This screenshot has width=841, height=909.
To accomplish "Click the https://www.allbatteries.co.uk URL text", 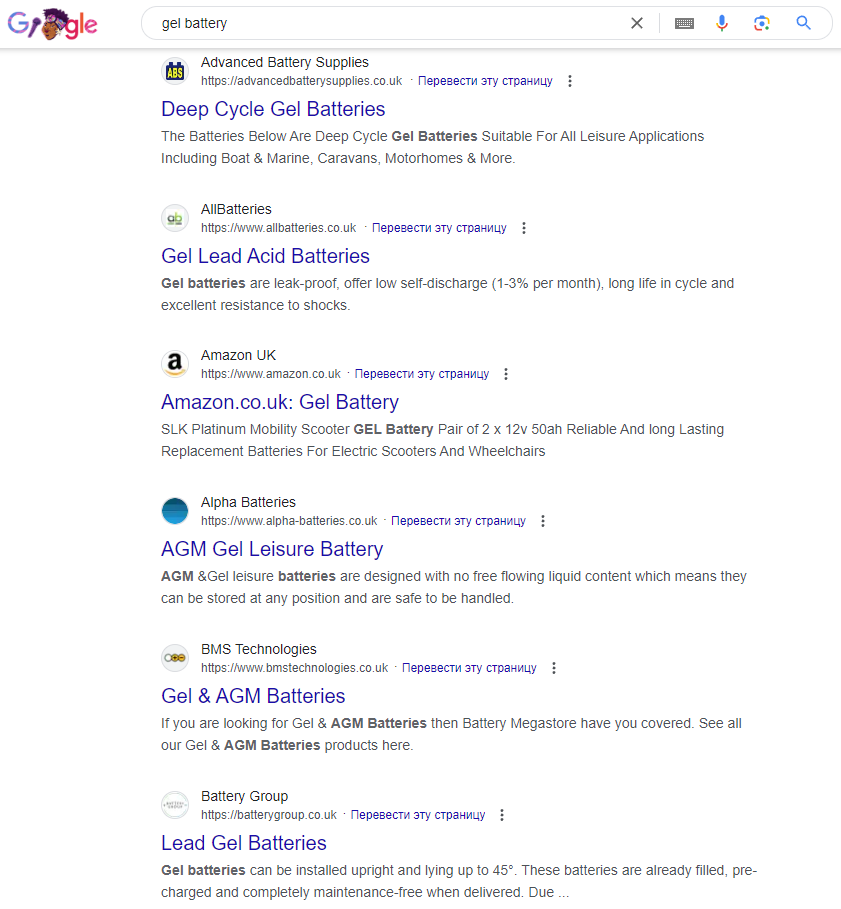I will (x=278, y=228).
